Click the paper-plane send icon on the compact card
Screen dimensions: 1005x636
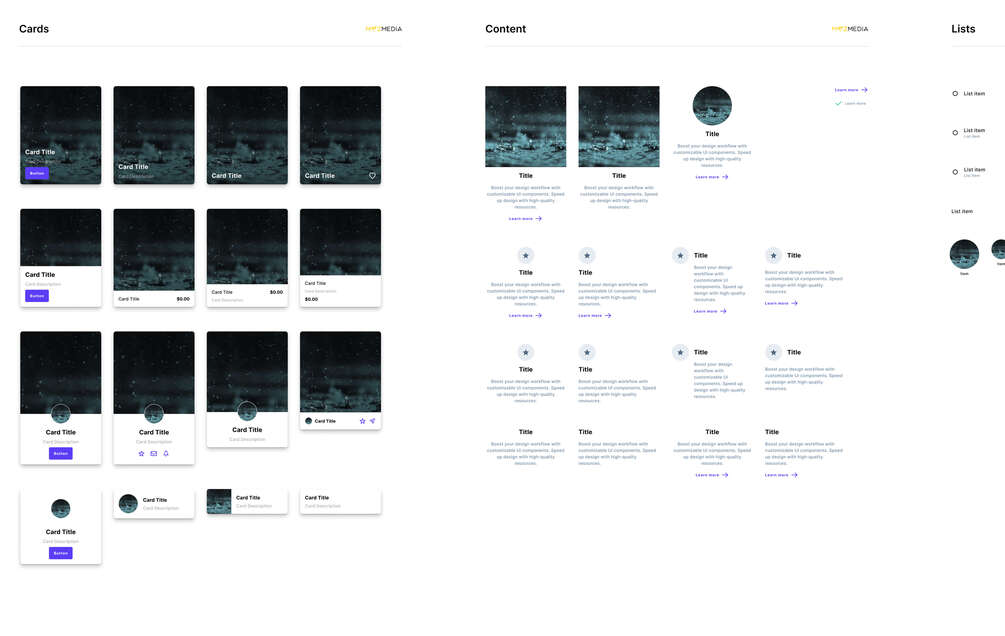[372, 421]
